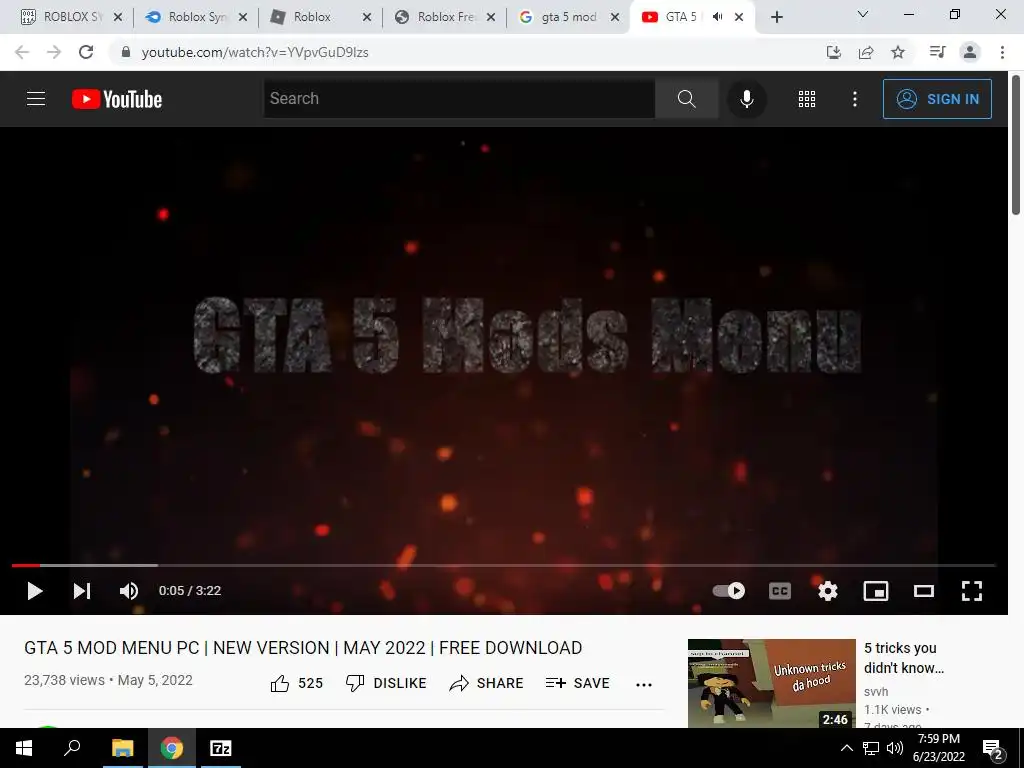Open the network tray icon

click(x=871, y=748)
